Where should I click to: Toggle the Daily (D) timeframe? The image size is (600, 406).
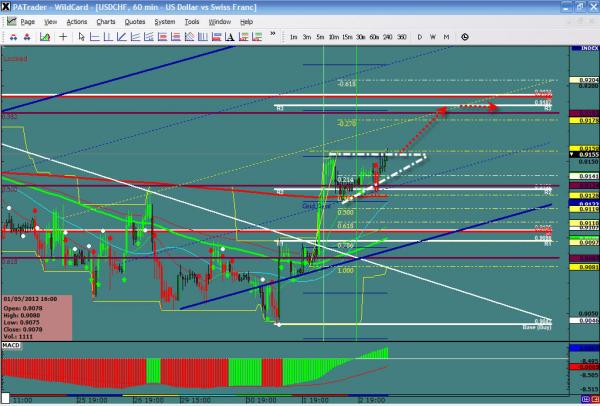[419, 37]
